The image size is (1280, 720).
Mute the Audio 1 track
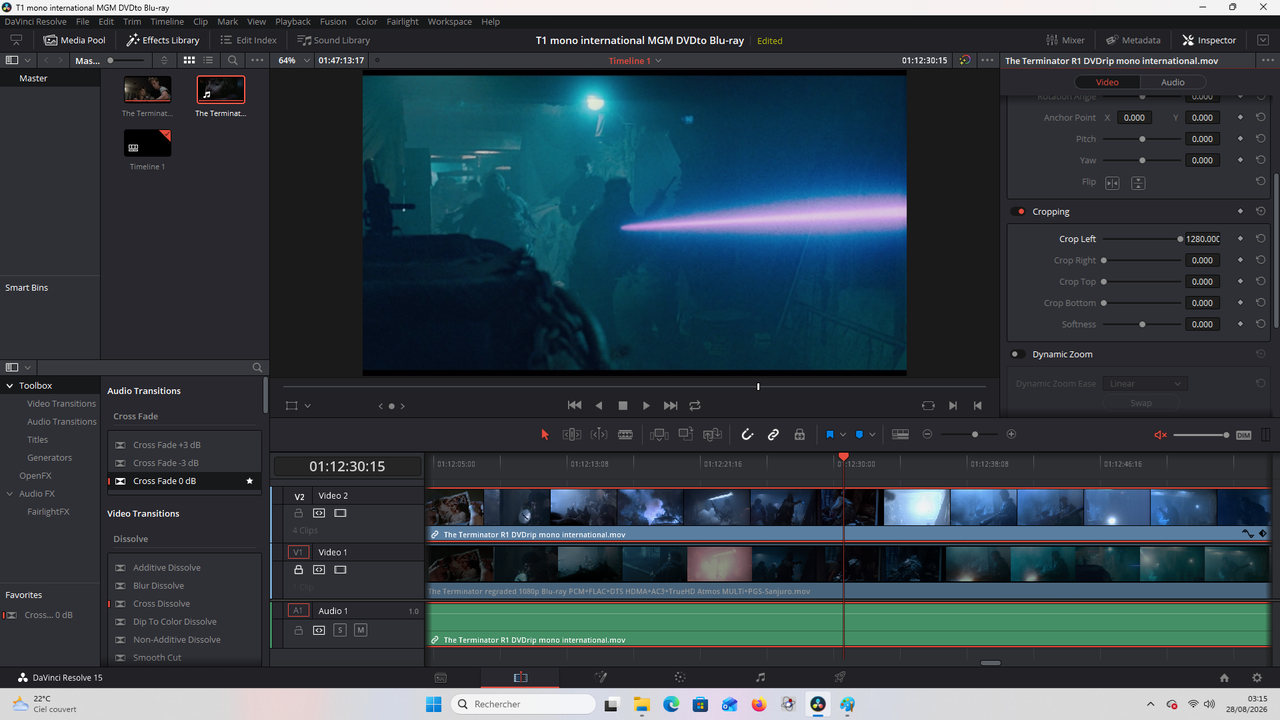(x=360, y=630)
